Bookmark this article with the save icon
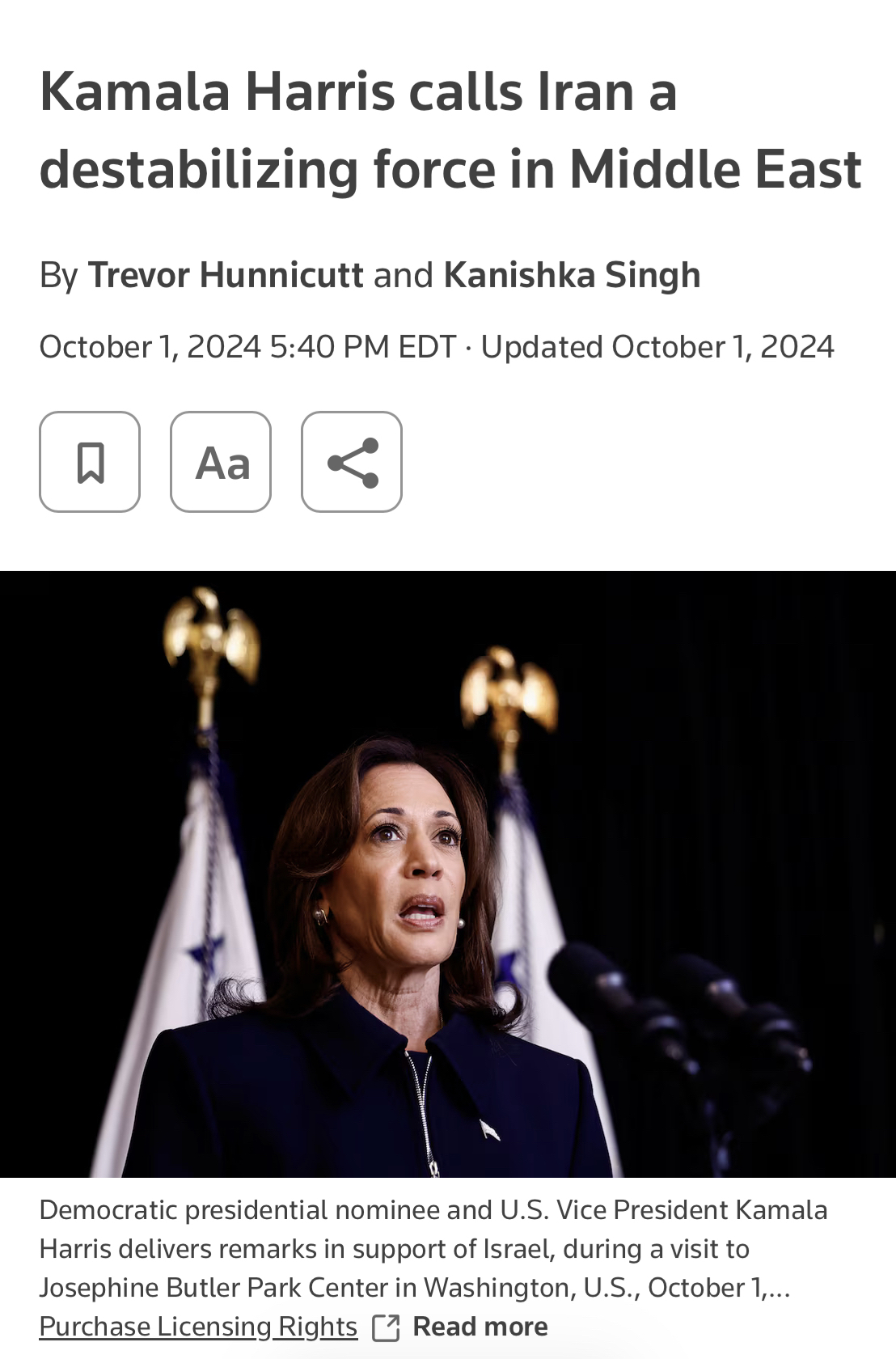Screen dimensions: 896x1359 click(x=90, y=462)
